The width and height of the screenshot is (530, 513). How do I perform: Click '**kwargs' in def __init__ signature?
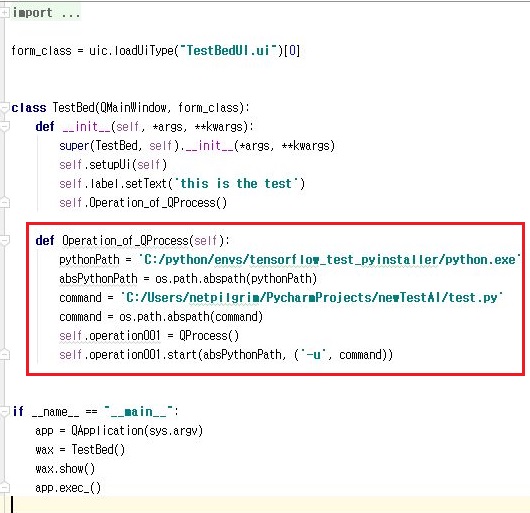(x=219, y=127)
